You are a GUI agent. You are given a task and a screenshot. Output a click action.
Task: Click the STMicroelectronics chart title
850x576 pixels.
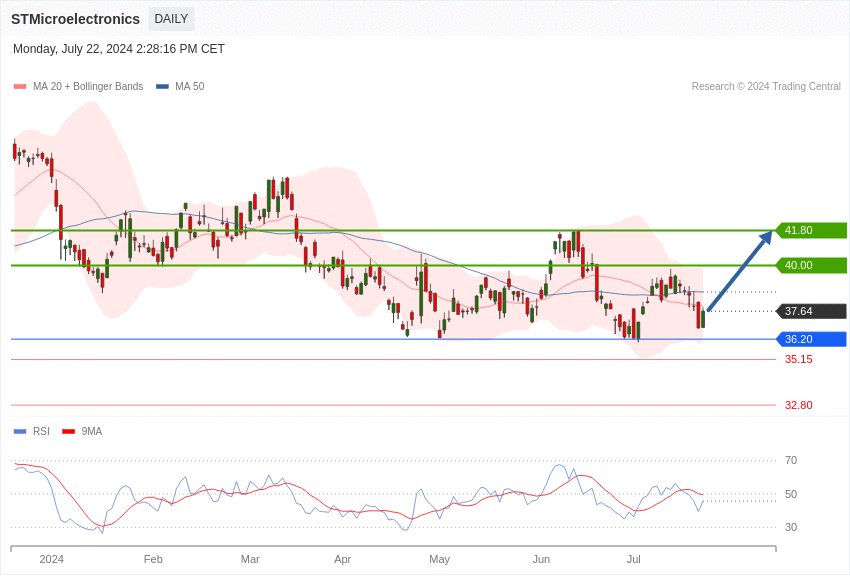tap(75, 19)
